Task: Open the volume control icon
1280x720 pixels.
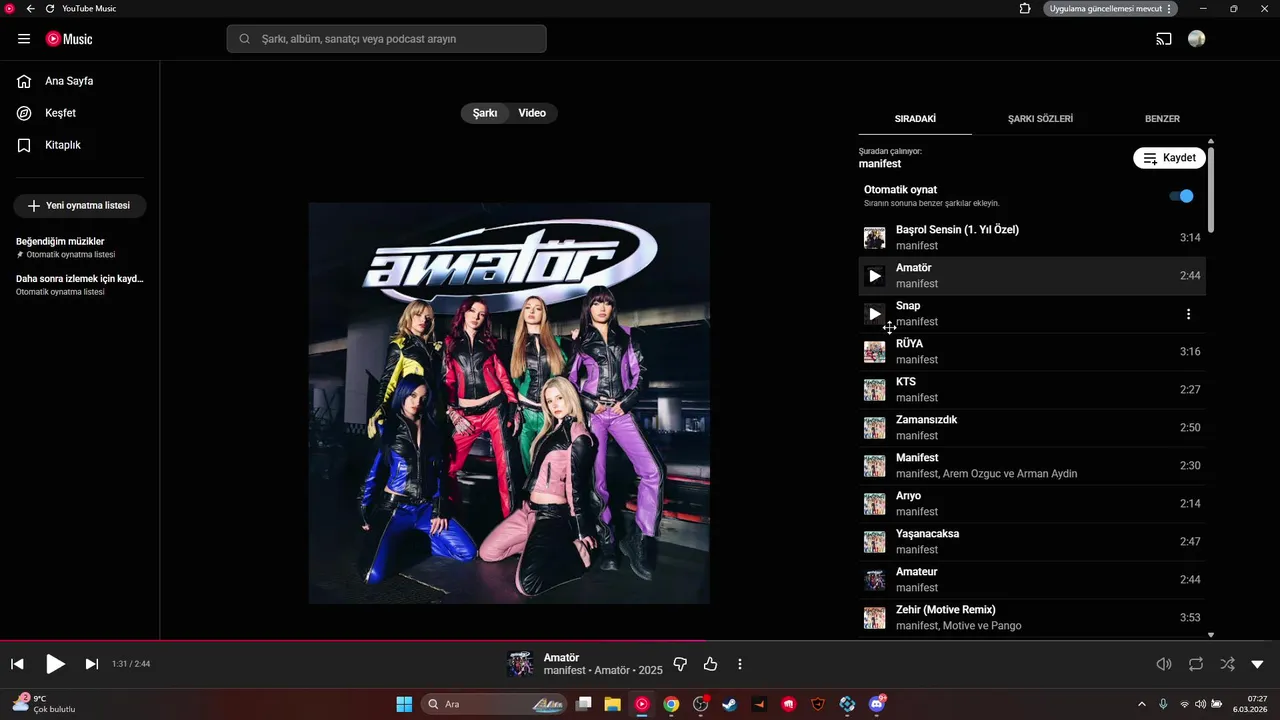Action: coord(1164,664)
